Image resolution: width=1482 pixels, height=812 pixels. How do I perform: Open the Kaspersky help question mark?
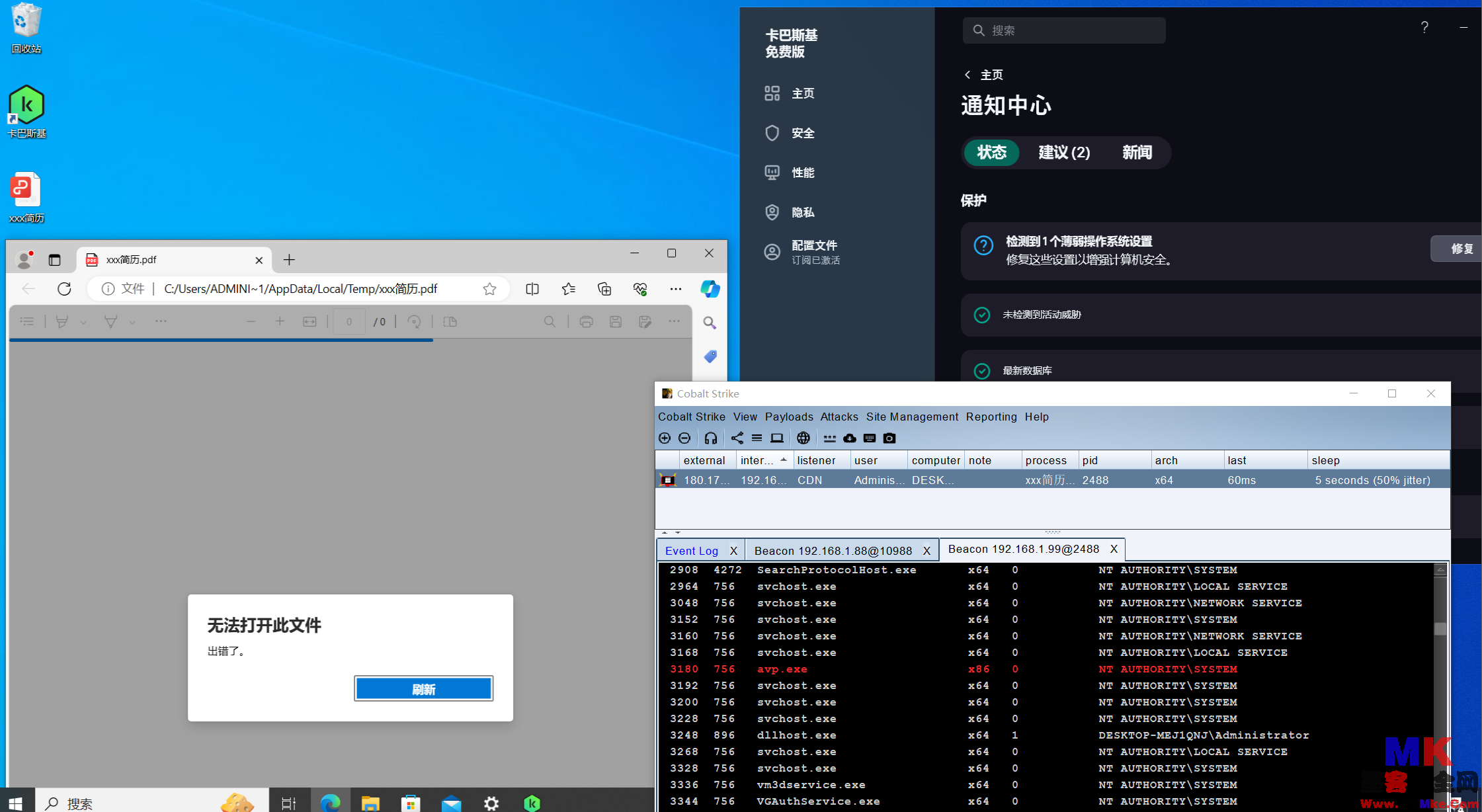click(x=1424, y=27)
